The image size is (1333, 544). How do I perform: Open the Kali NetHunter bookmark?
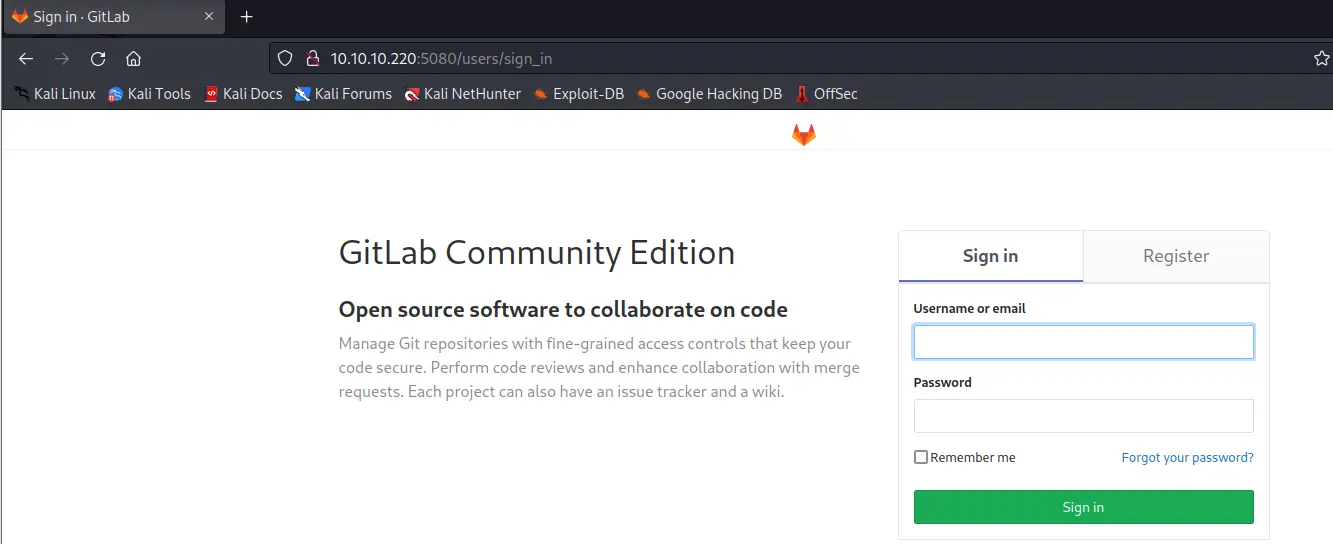(x=462, y=93)
